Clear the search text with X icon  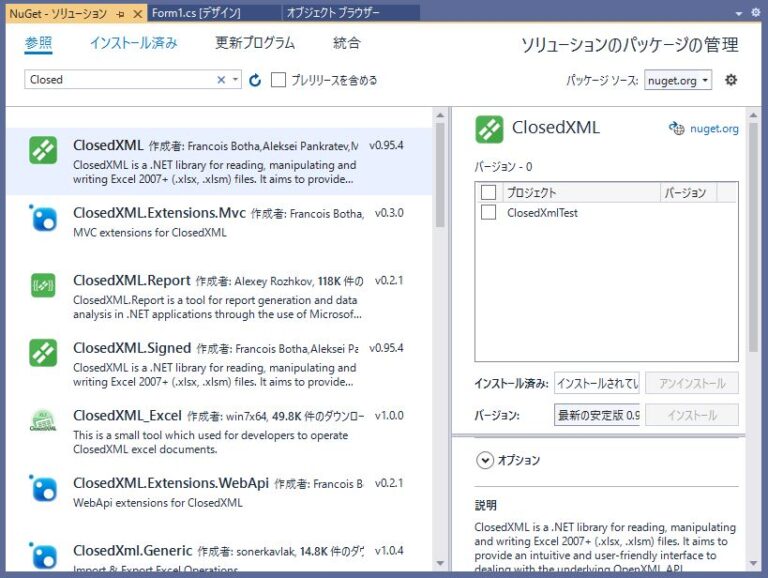click(221, 80)
